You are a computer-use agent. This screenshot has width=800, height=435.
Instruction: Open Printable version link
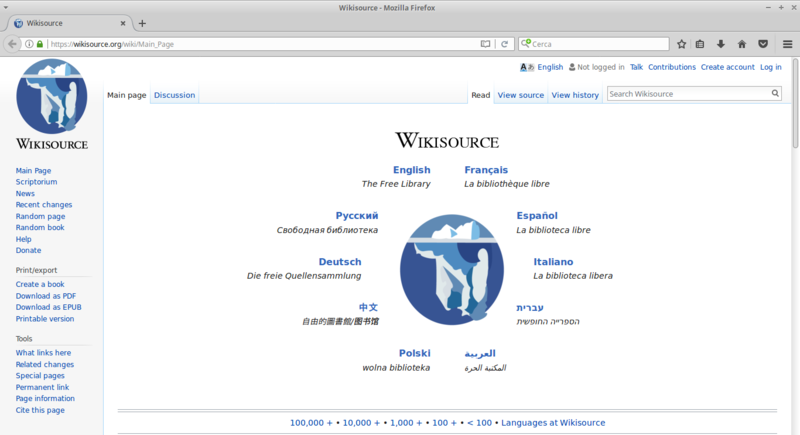[45, 319]
